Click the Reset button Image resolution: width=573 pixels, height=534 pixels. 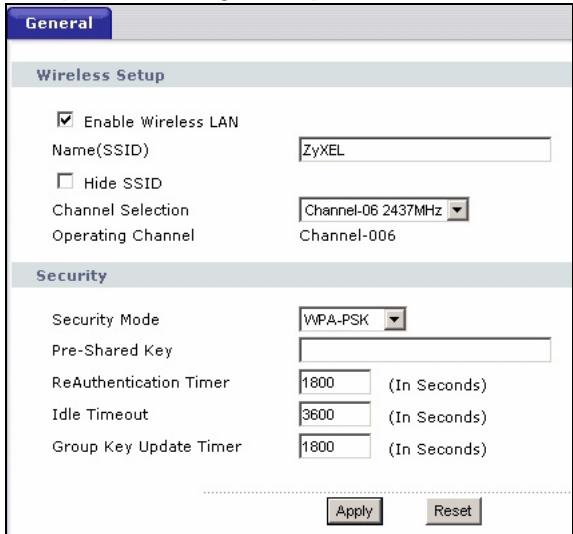pos(453,511)
